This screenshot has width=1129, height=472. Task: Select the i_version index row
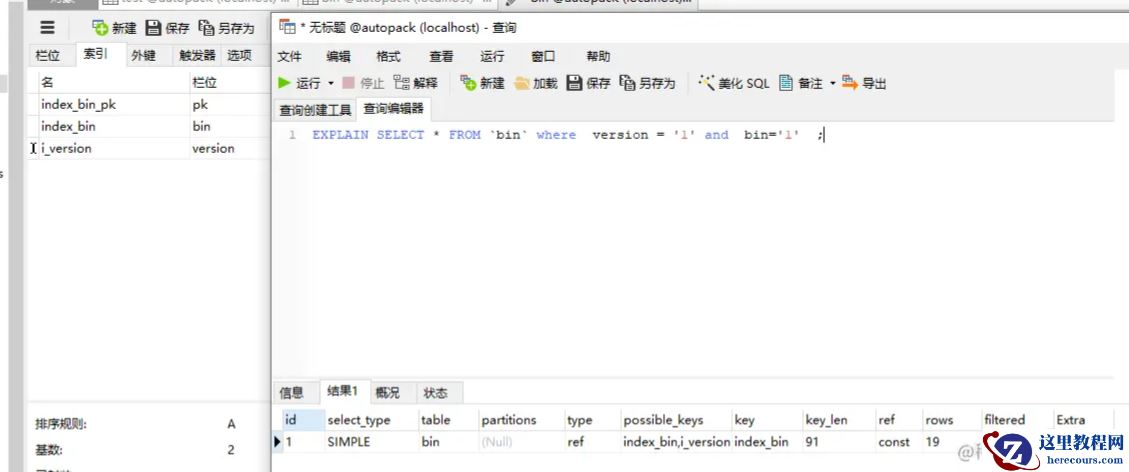[x=149, y=149]
